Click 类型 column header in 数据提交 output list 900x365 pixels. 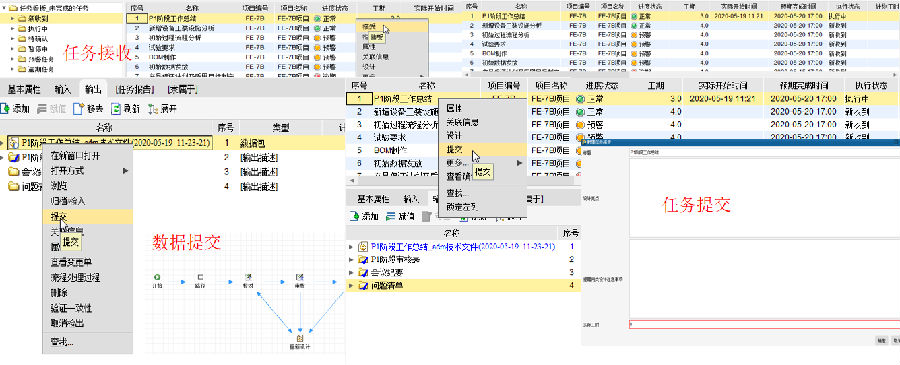coord(280,127)
